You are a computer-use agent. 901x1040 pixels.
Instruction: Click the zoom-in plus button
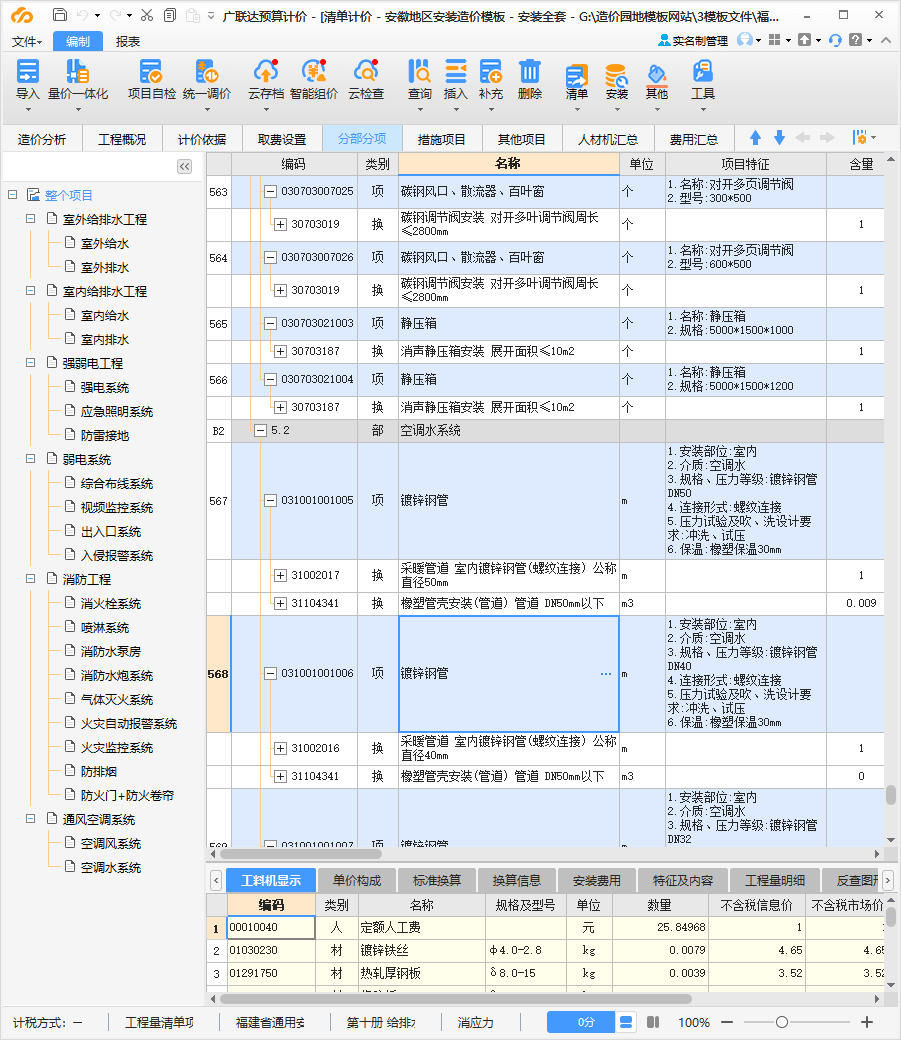point(867,1022)
